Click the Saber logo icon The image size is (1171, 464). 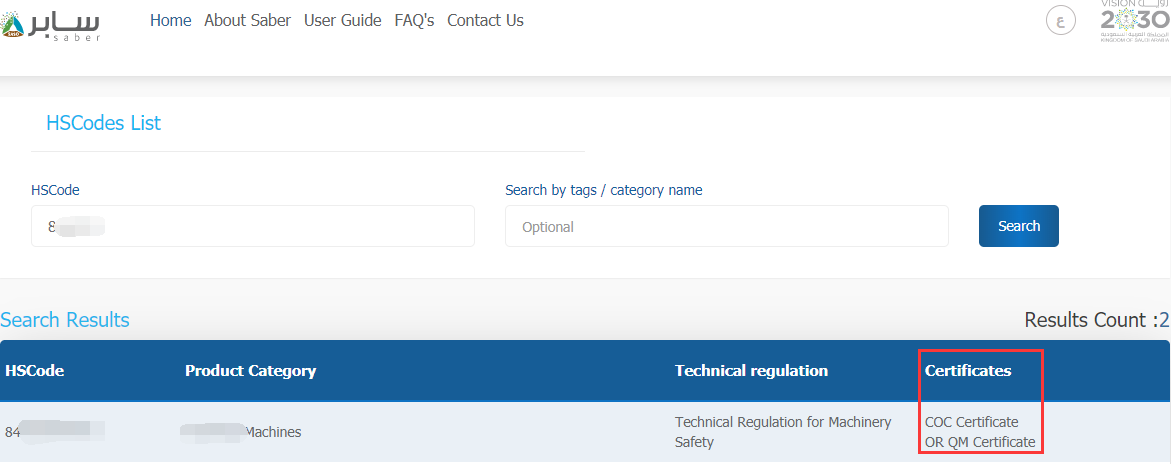click(50, 24)
